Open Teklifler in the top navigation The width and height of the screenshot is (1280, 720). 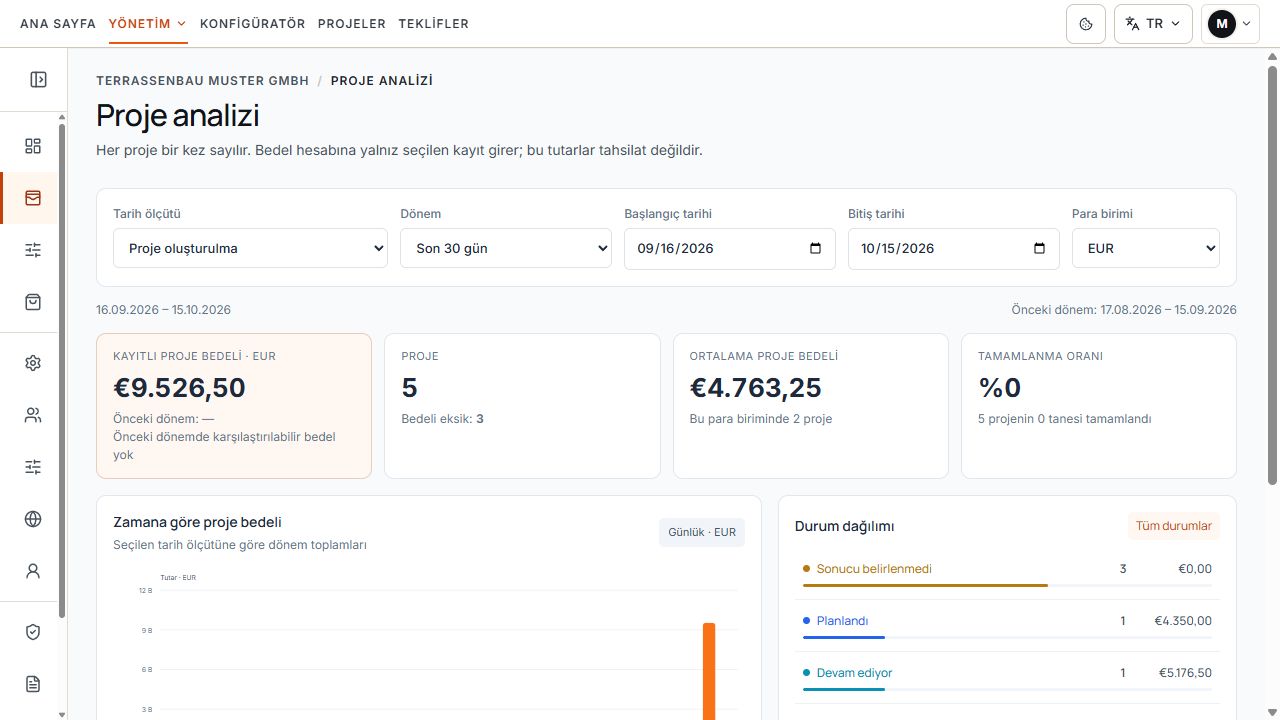[434, 24]
